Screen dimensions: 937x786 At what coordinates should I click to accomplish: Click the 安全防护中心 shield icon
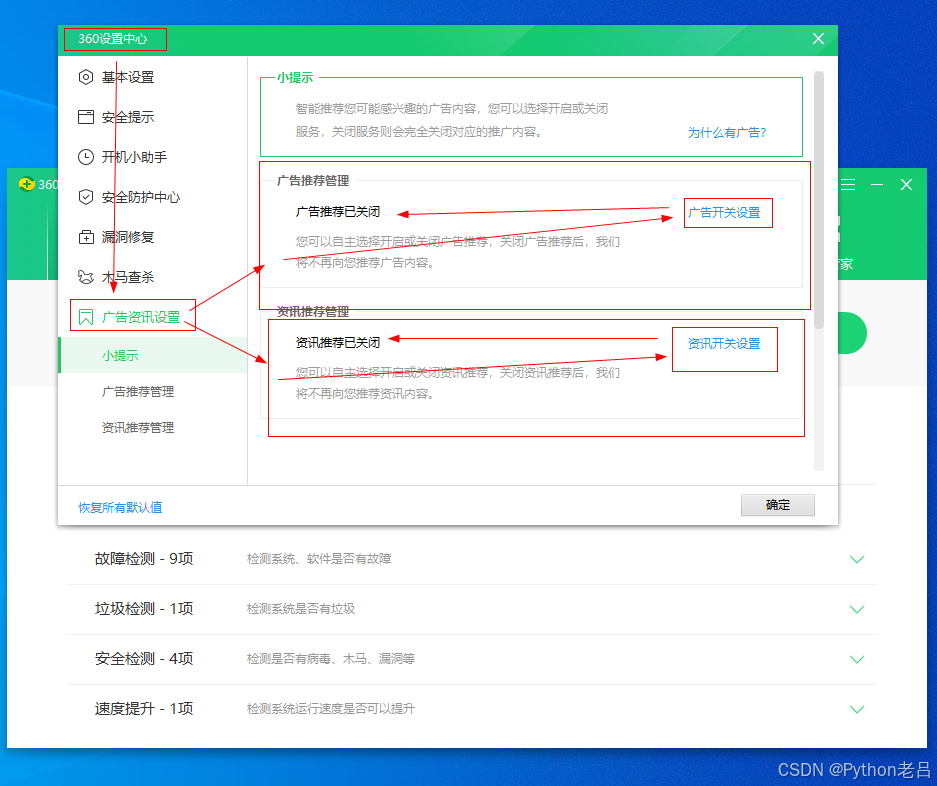click(x=86, y=197)
